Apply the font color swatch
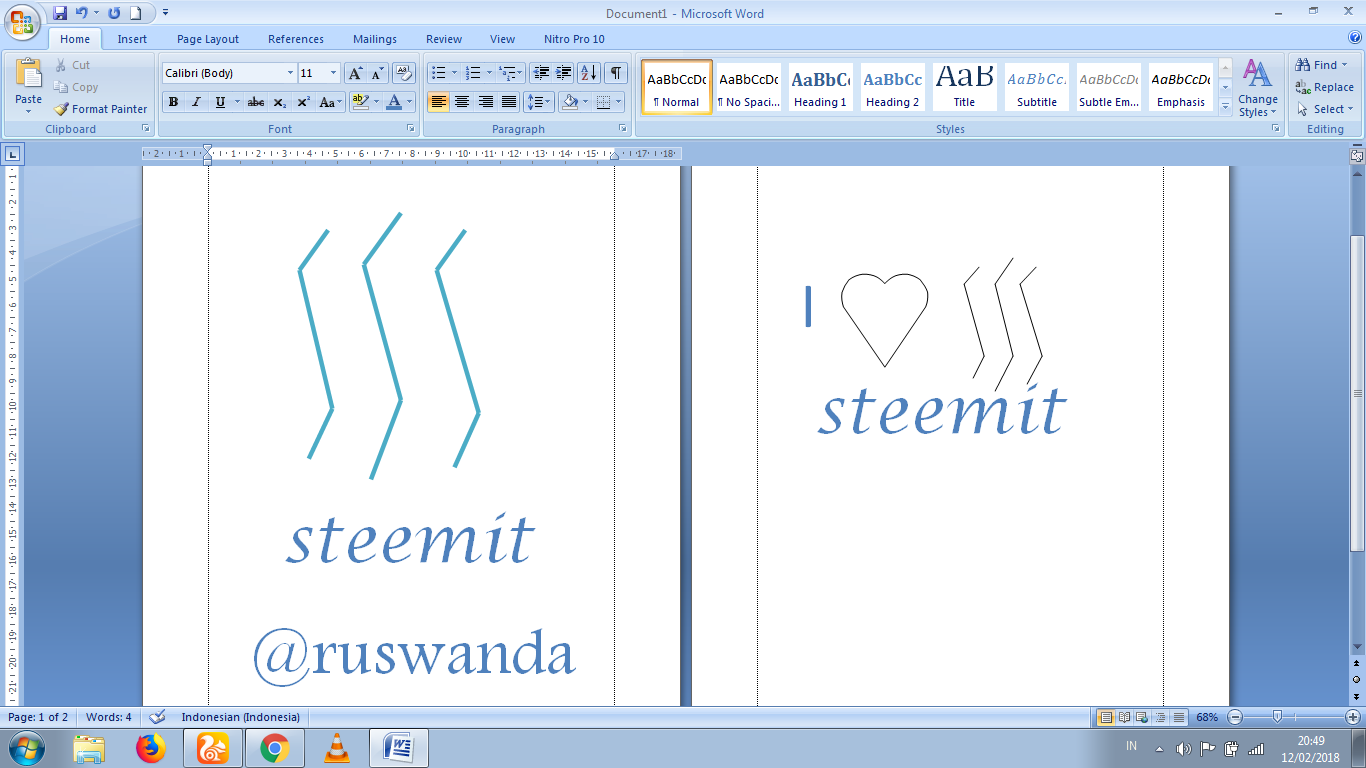Image resolution: width=1366 pixels, height=768 pixels. click(395, 102)
